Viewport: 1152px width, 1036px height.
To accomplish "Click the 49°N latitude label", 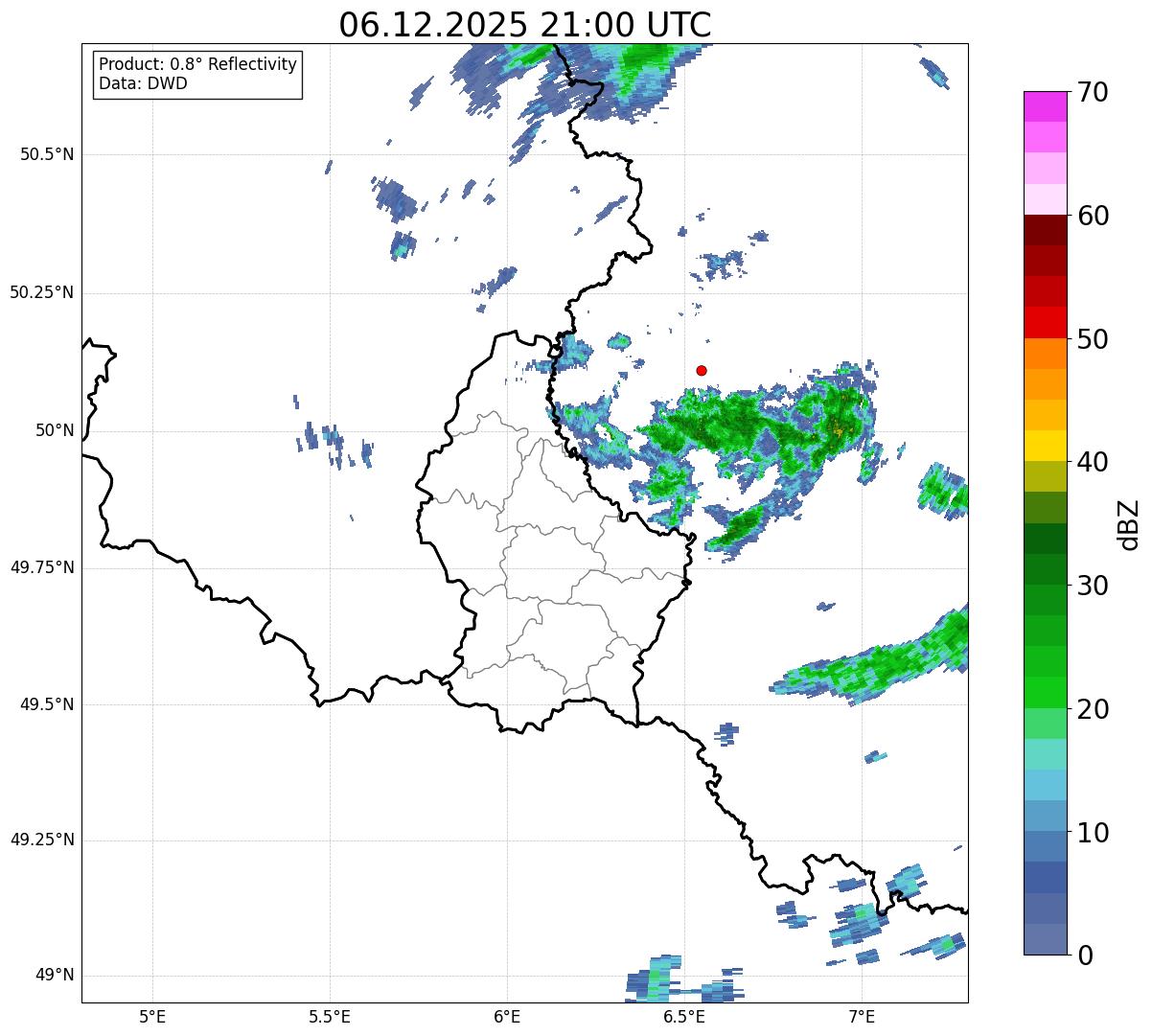I will click(55, 975).
